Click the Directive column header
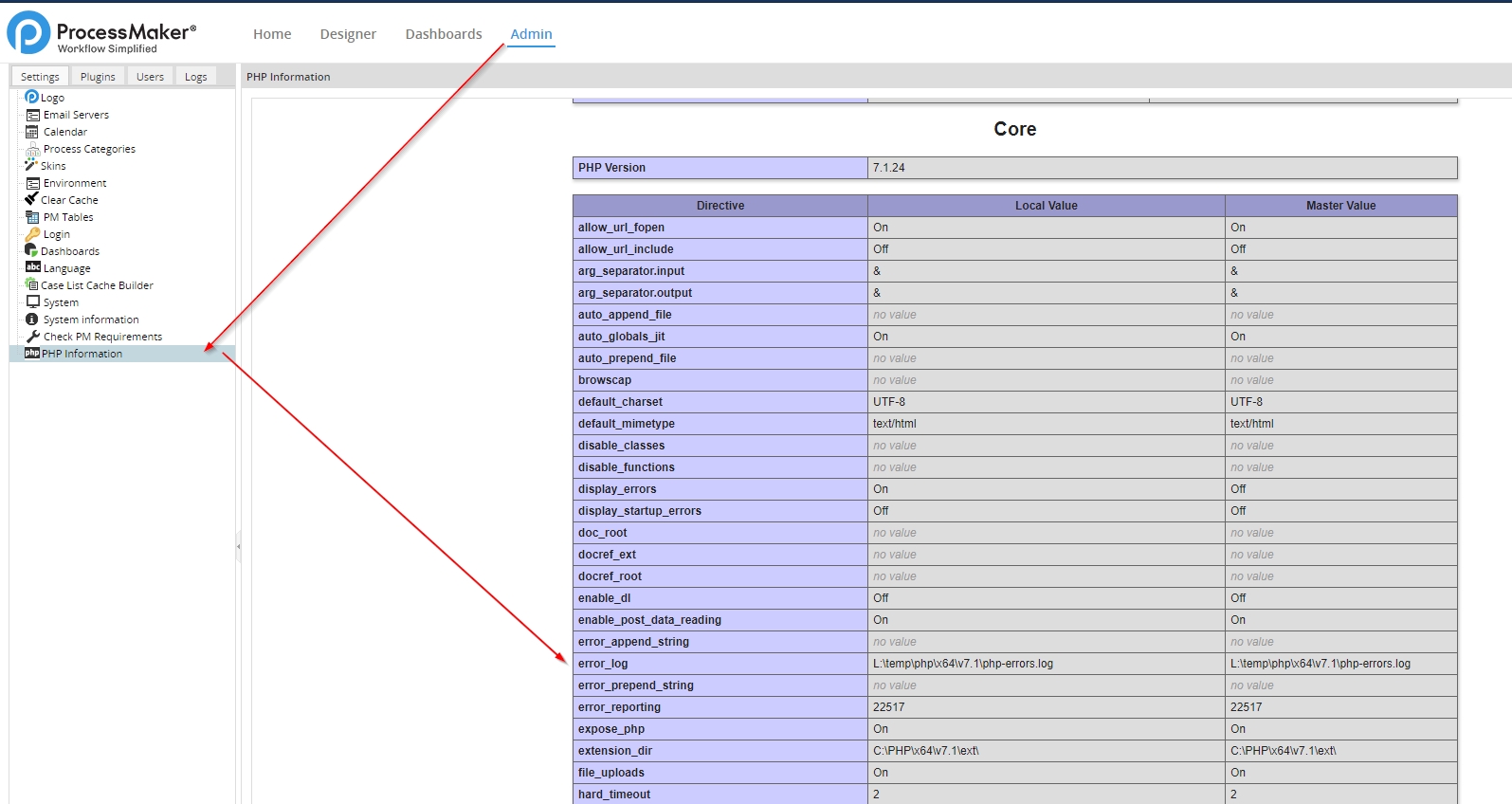Image resolution: width=1512 pixels, height=804 pixels. [720, 206]
